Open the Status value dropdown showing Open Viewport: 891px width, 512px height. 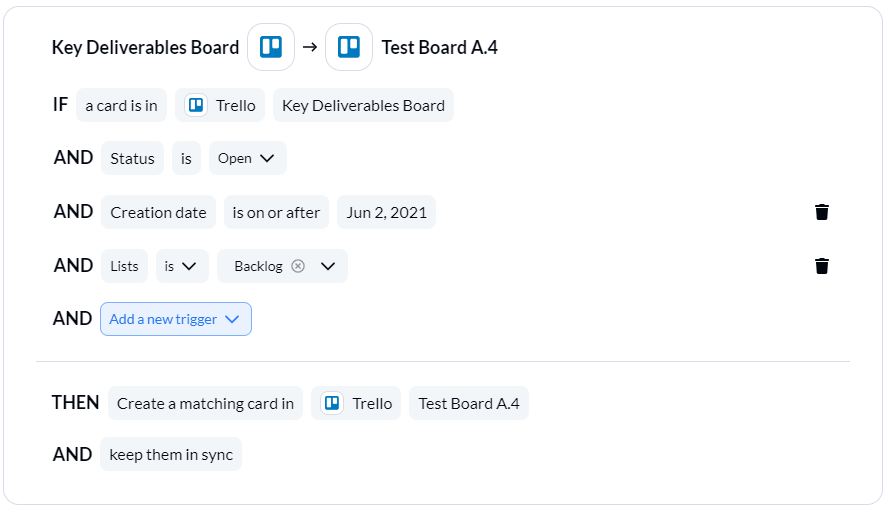click(x=248, y=158)
